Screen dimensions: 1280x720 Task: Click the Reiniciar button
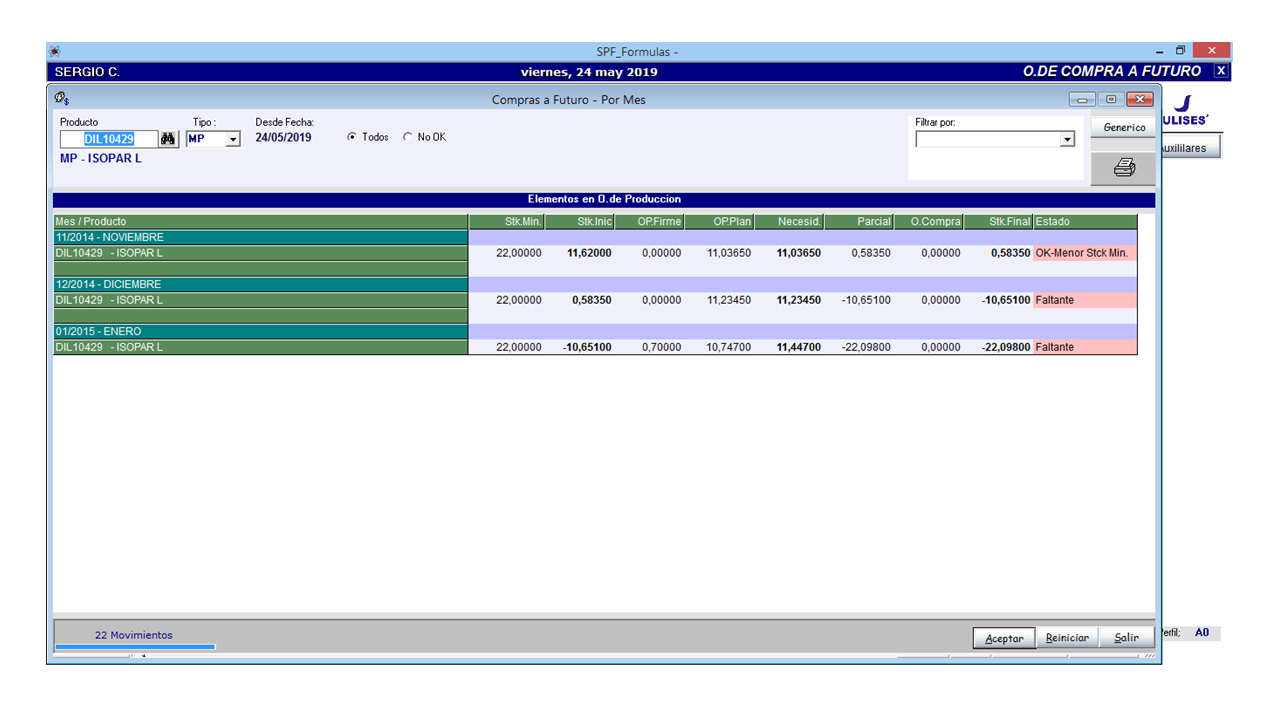1067,637
